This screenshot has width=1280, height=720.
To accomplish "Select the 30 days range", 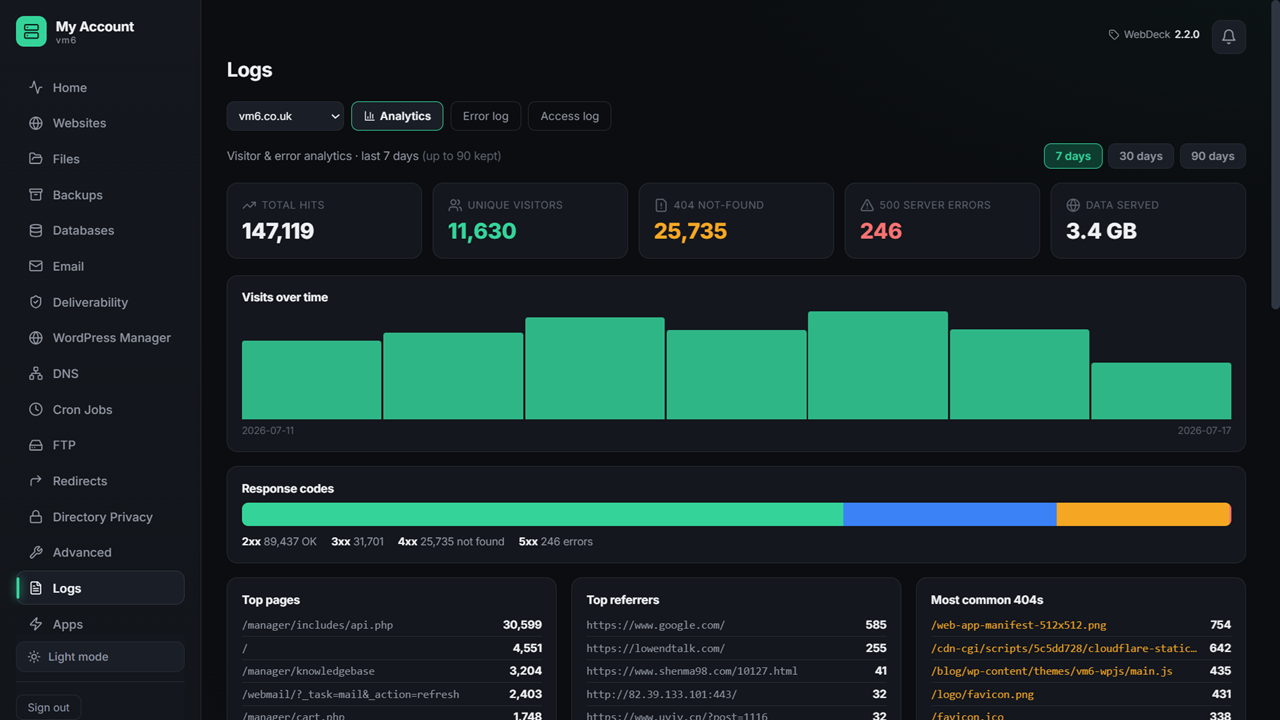I will tap(1141, 156).
